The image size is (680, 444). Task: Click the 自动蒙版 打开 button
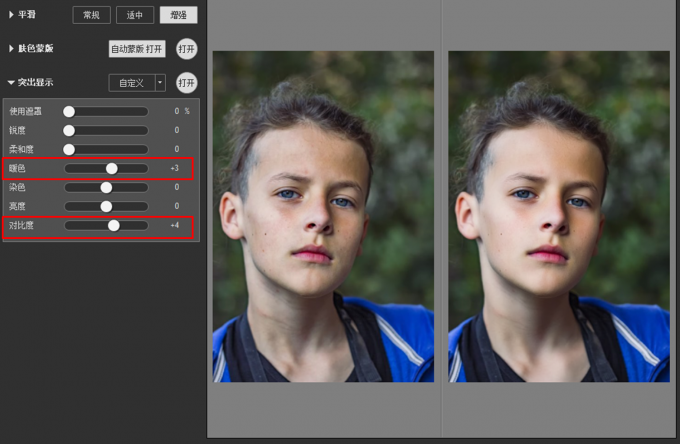(137, 48)
